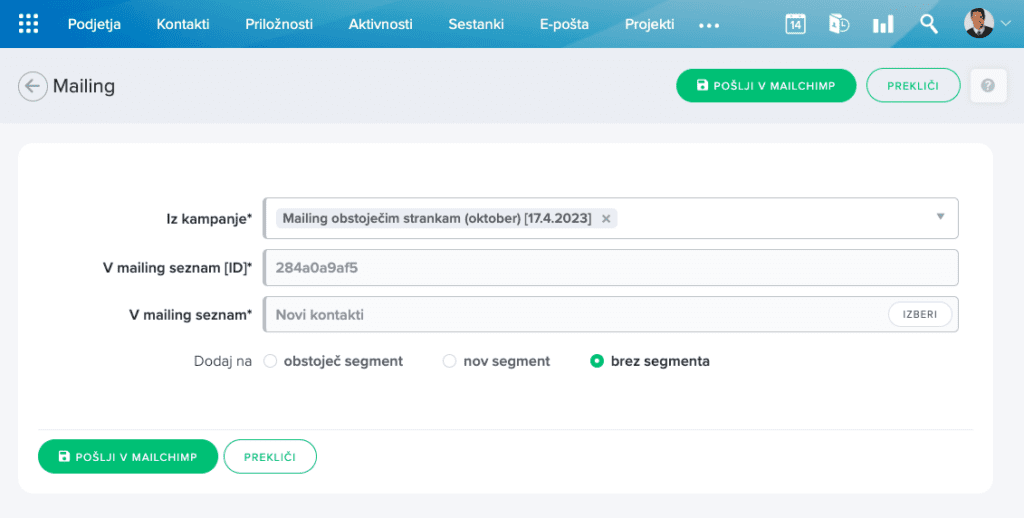Open the Podjetja menu
Screen dimensions: 1024x518
[94, 24]
